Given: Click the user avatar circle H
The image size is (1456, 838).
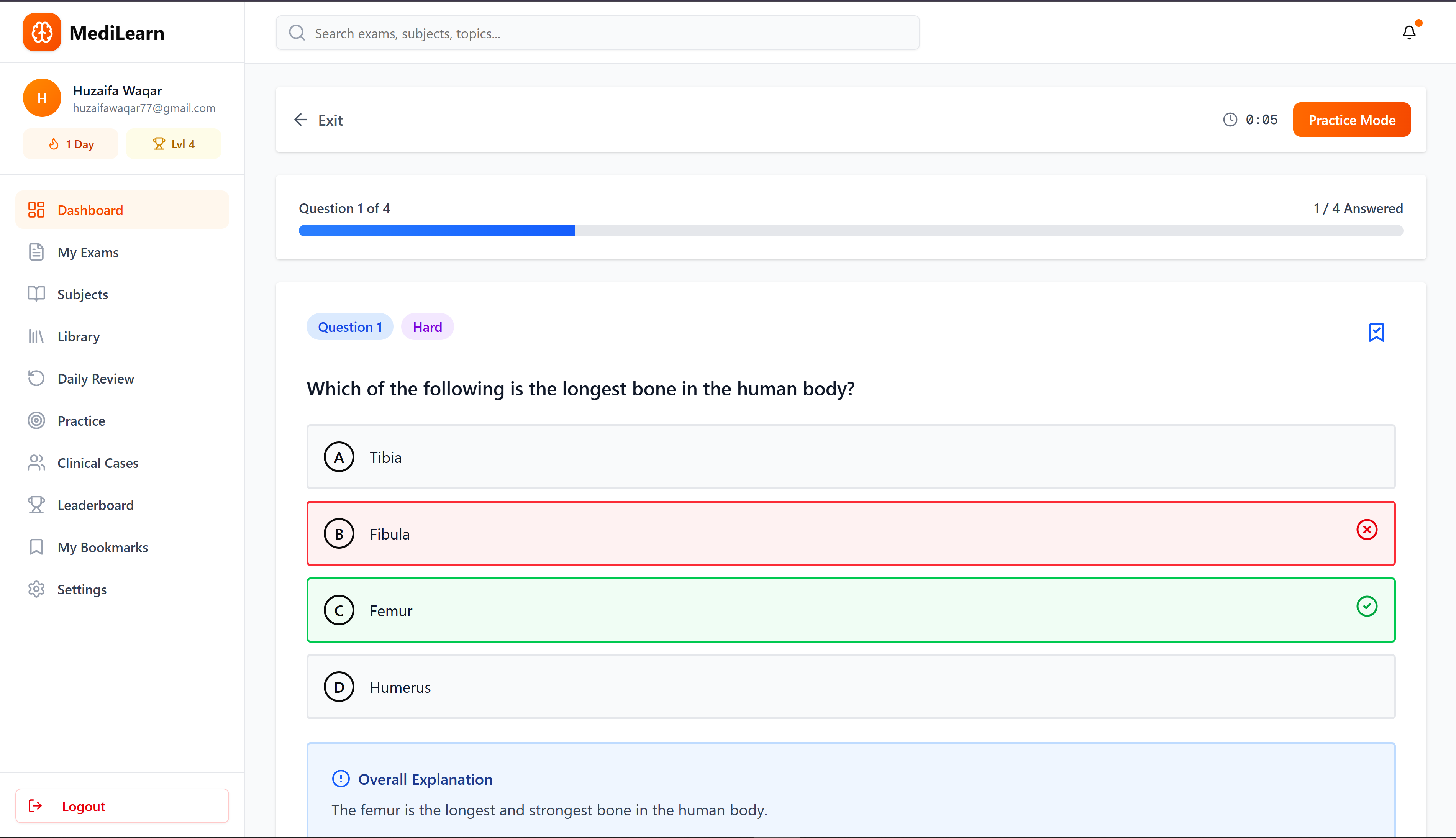Looking at the screenshot, I should 42,98.
